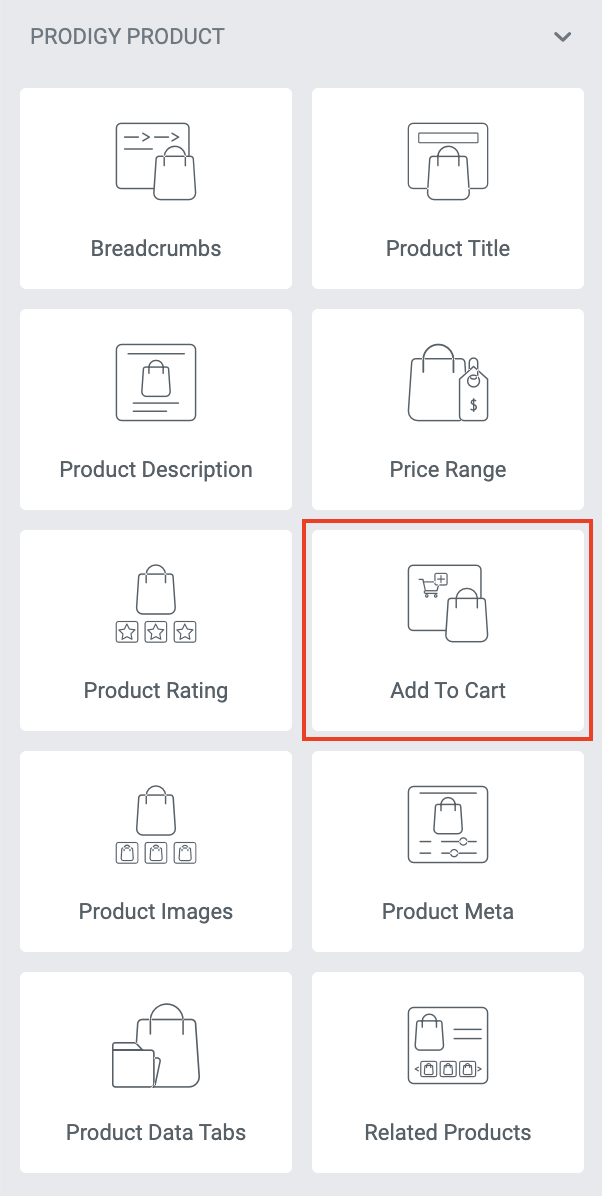Click the Product Description widget icon
This screenshot has height=1196, width=602.
coord(156,382)
